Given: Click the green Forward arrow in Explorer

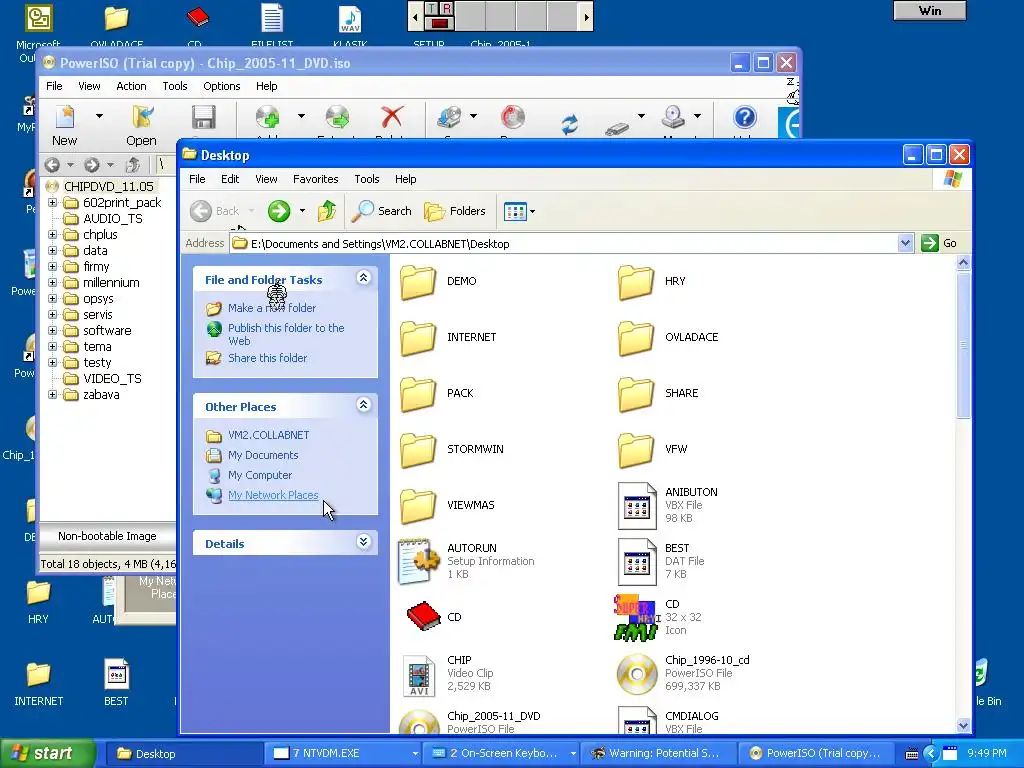Looking at the screenshot, I should pyautogui.click(x=279, y=211).
